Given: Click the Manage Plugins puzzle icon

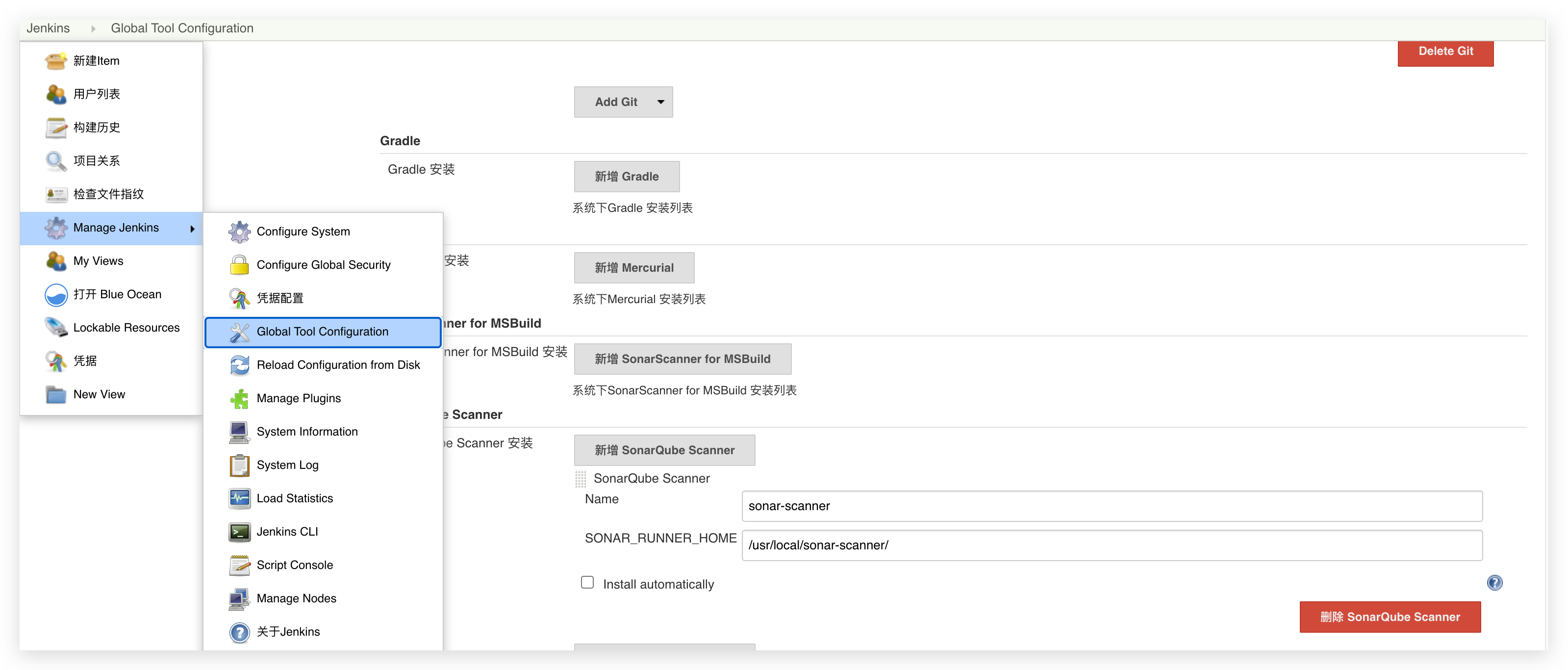Looking at the screenshot, I should 239,398.
